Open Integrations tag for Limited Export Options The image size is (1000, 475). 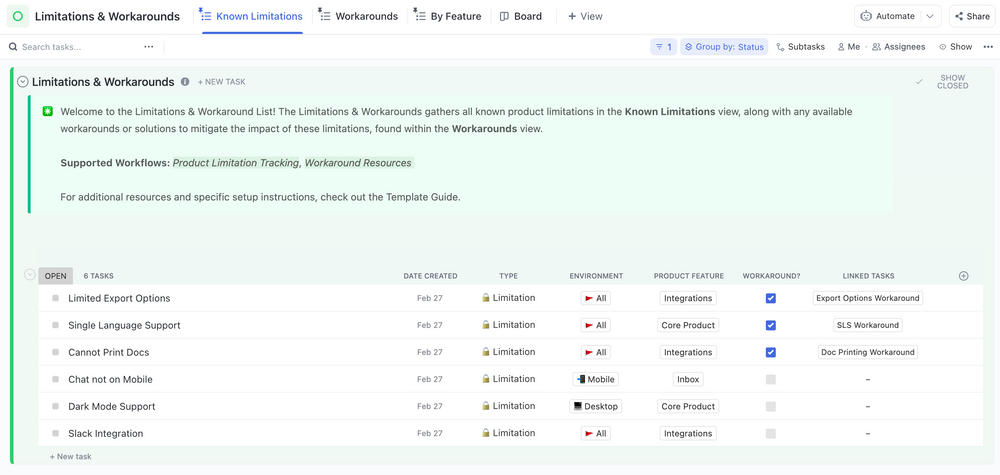(688, 298)
